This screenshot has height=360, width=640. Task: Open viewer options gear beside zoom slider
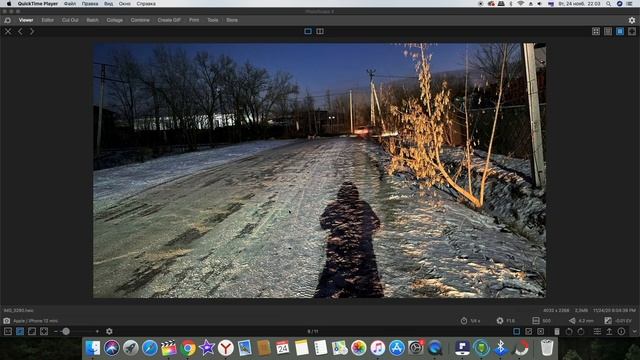coord(109,331)
